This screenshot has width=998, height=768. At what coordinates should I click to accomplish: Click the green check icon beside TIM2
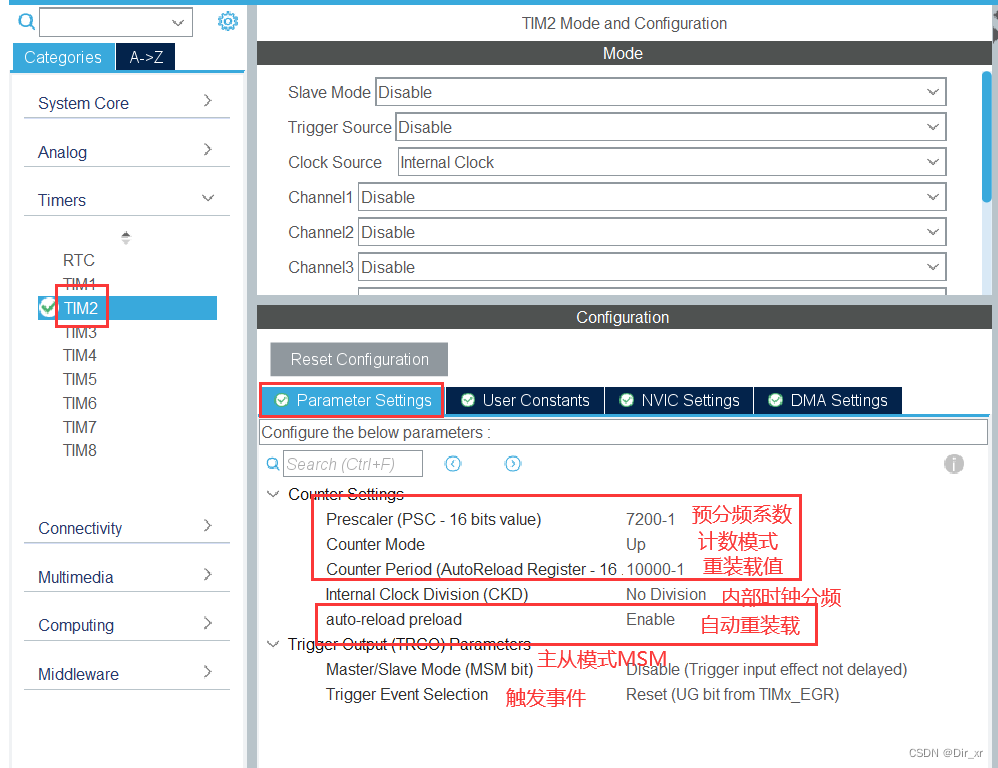[47, 308]
